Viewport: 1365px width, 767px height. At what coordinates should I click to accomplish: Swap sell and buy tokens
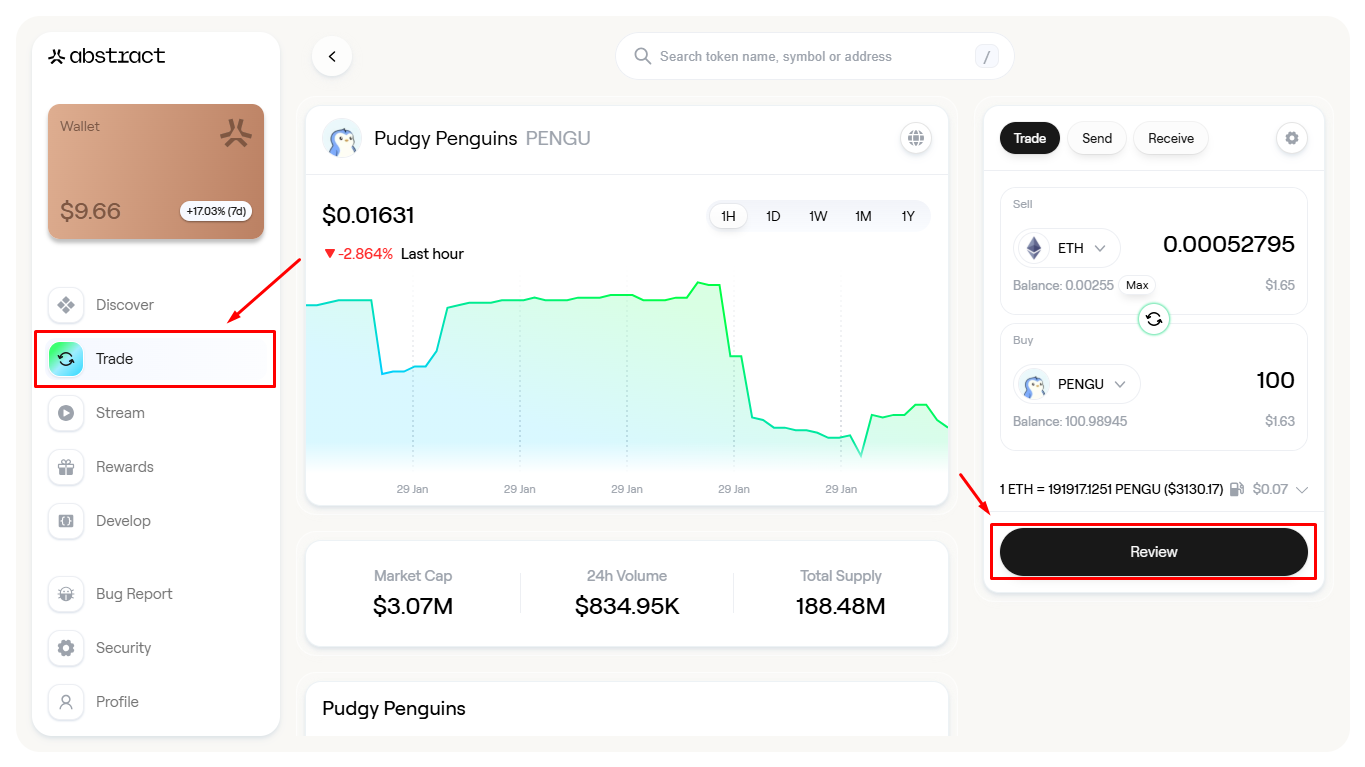1154,319
